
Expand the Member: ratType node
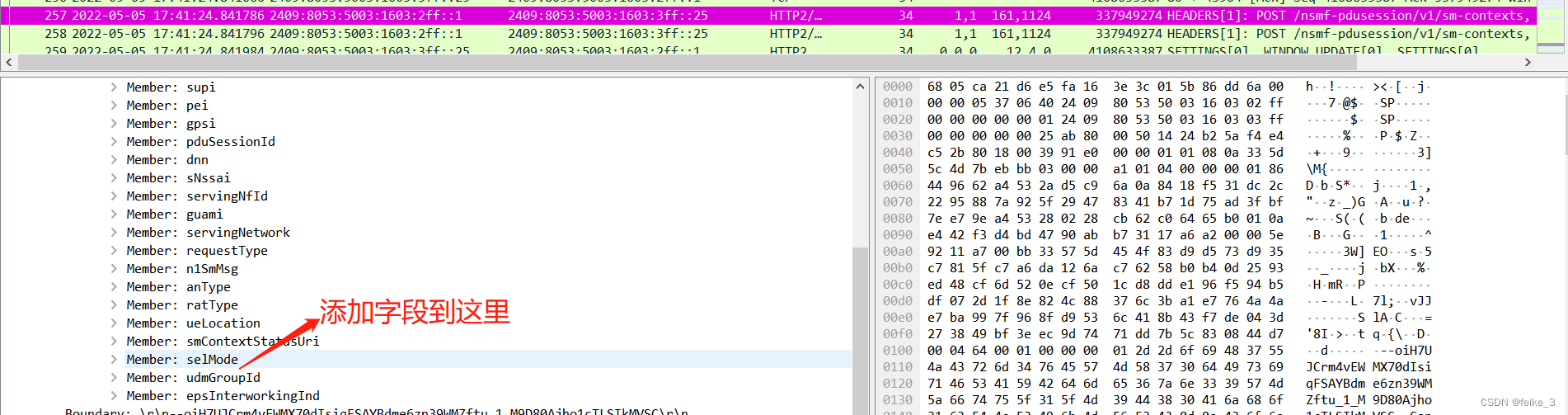(x=114, y=304)
